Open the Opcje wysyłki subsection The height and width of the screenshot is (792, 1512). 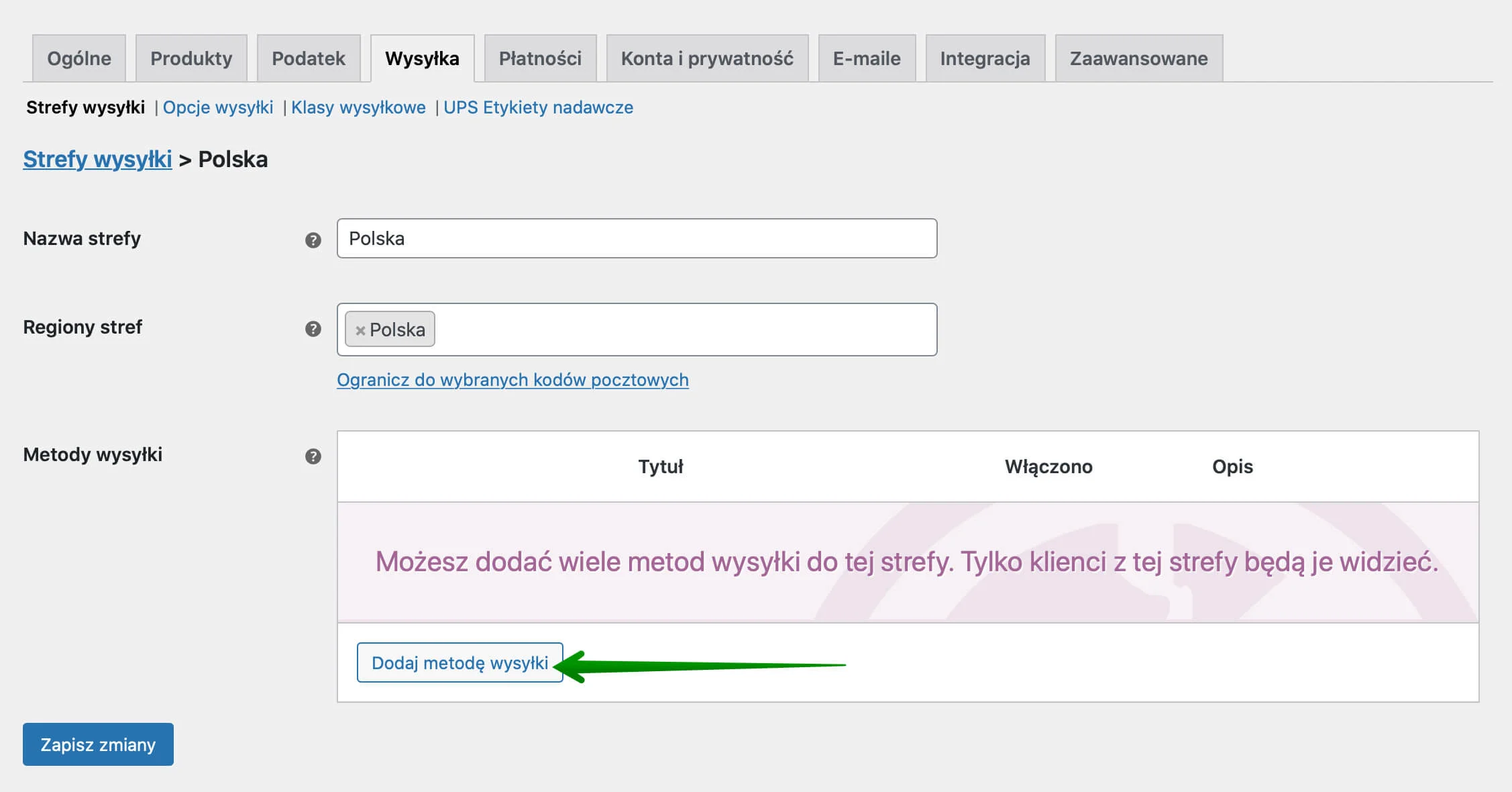(x=218, y=107)
